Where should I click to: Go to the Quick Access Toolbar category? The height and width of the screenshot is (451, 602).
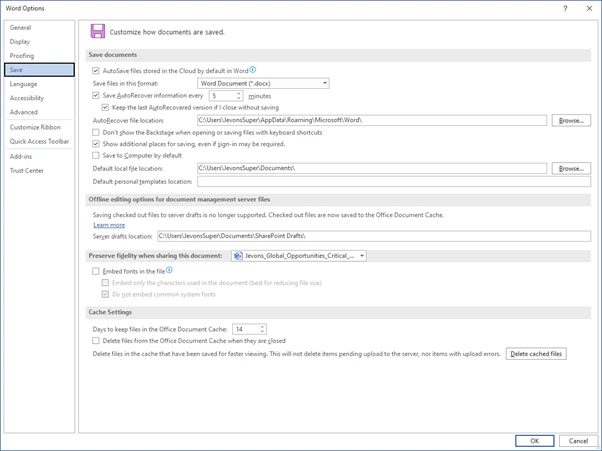39,141
